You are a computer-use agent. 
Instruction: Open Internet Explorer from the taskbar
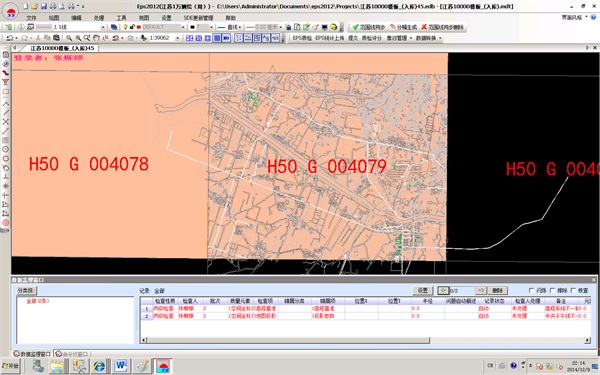tap(99, 366)
